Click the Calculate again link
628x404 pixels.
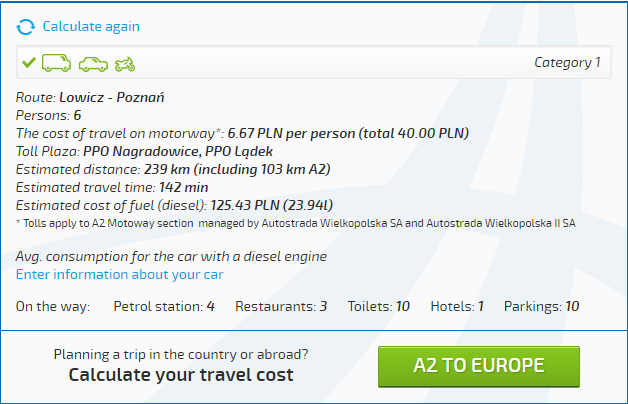tap(91, 27)
